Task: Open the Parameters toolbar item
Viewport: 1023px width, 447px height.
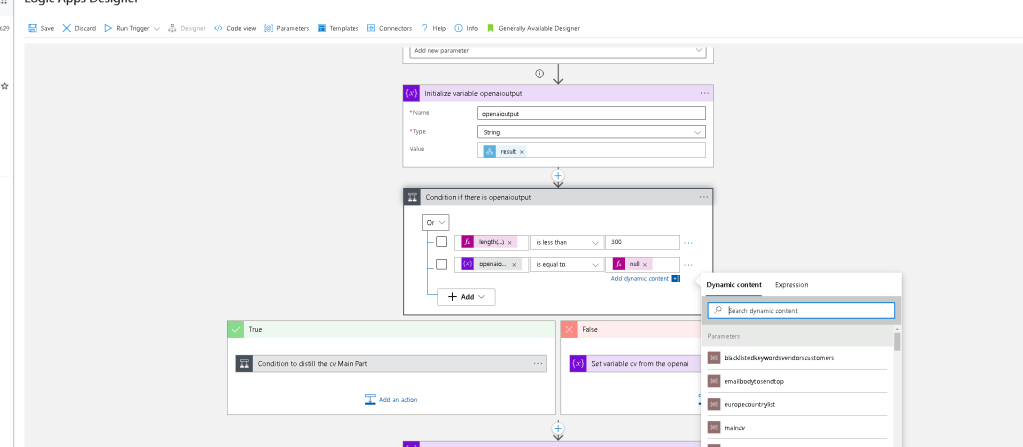Action: (x=286, y=28)
